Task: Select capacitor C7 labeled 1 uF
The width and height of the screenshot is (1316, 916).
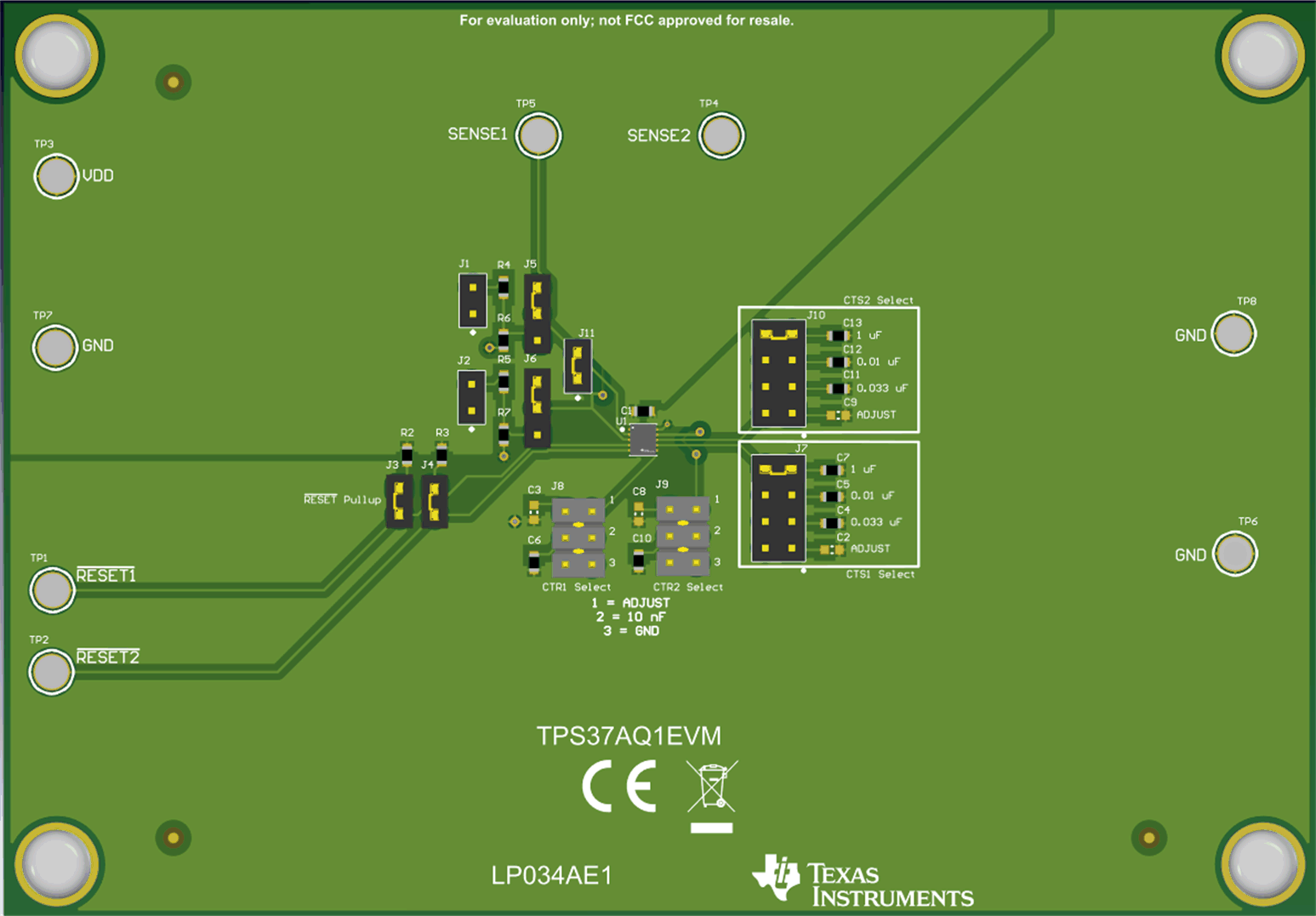Action: pos(832,470)
